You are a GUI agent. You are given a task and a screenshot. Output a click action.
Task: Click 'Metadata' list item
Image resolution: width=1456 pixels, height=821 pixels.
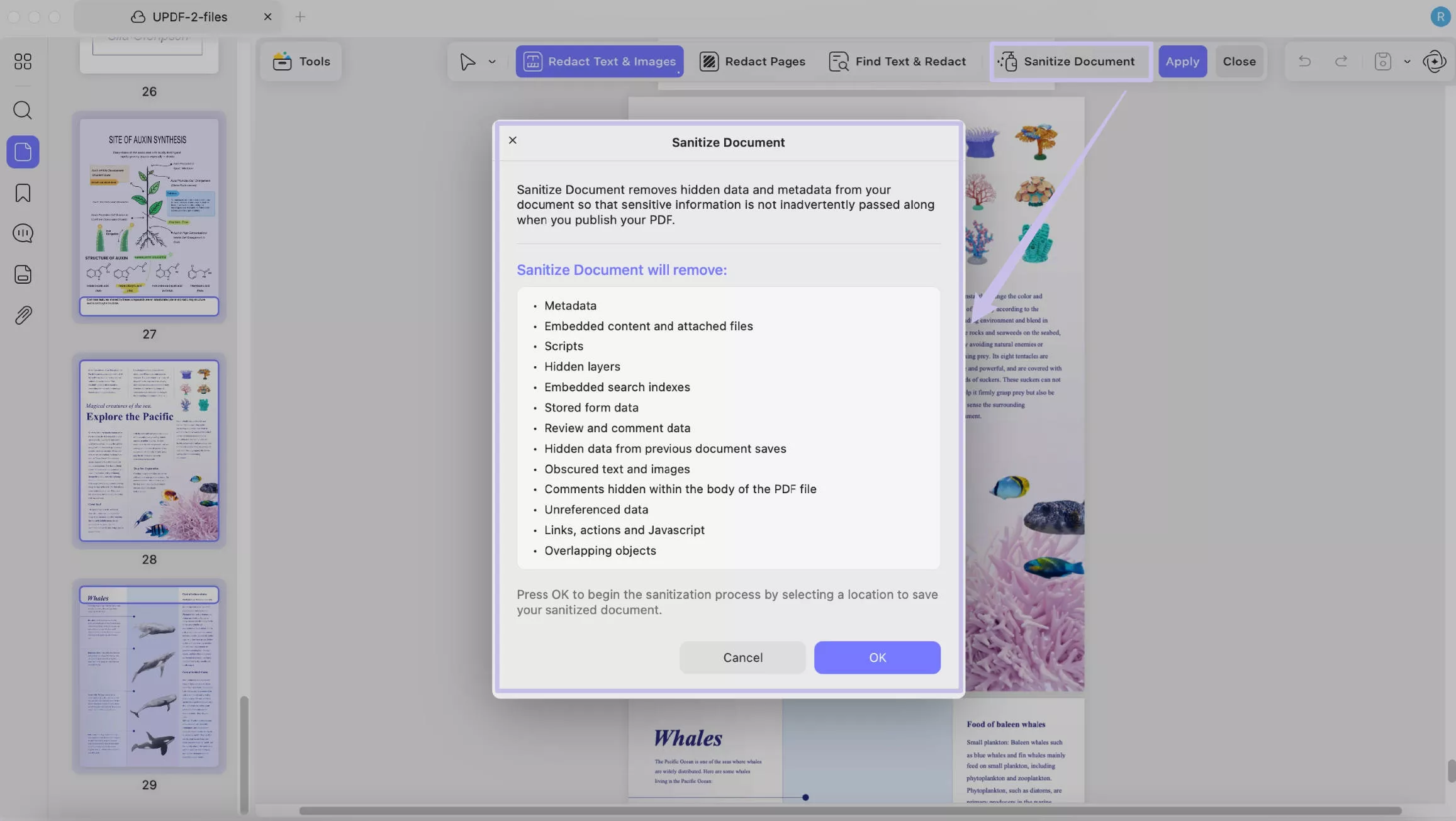click(570, 306)
